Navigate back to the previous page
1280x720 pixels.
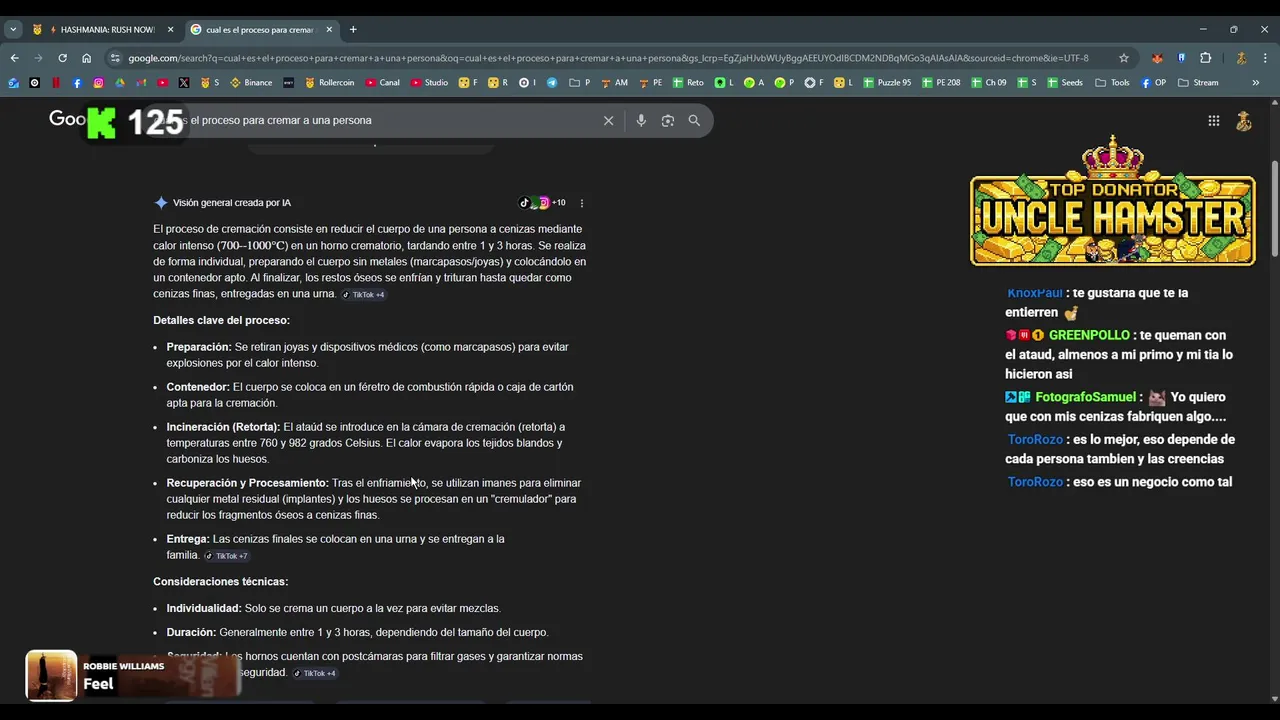[14, 58]
